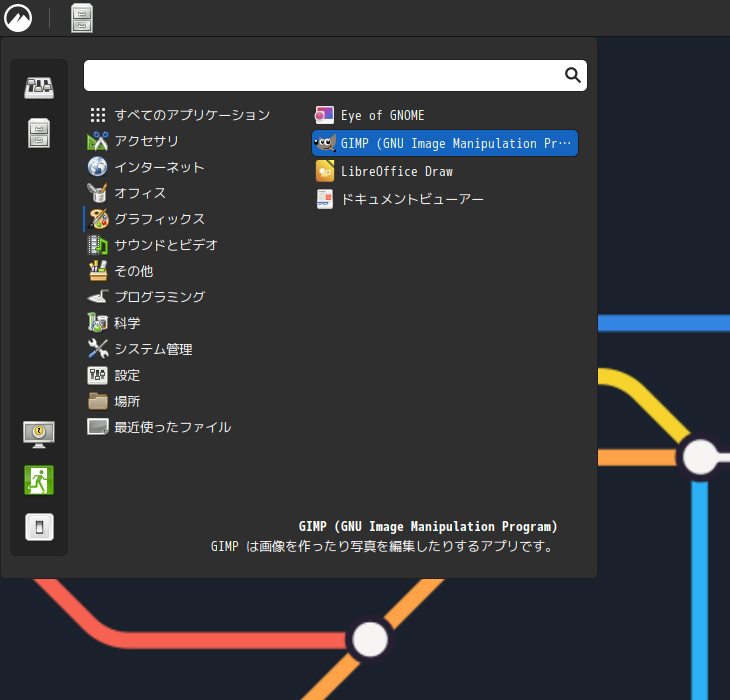Lock the screen via monitor icon
This screenshot has width=730, height=700.
(39, 435)
